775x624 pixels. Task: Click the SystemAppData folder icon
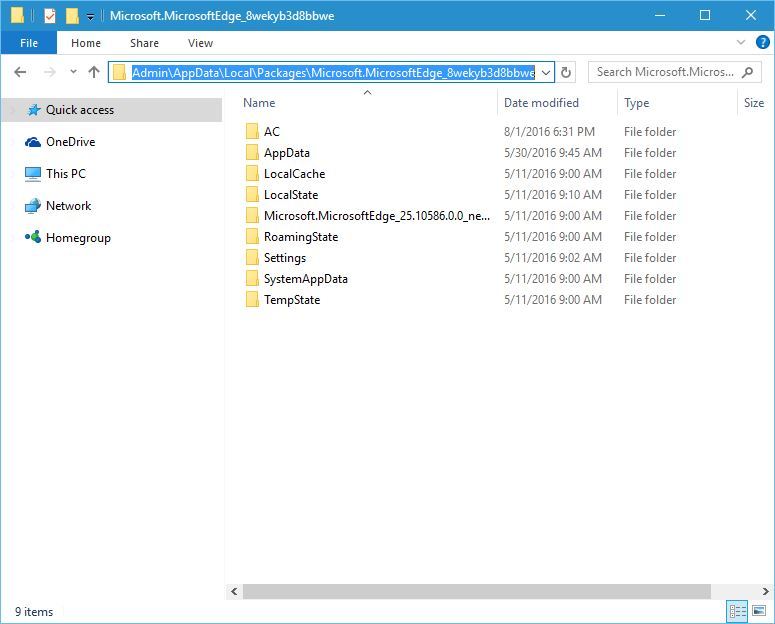[x=252, y=278]
